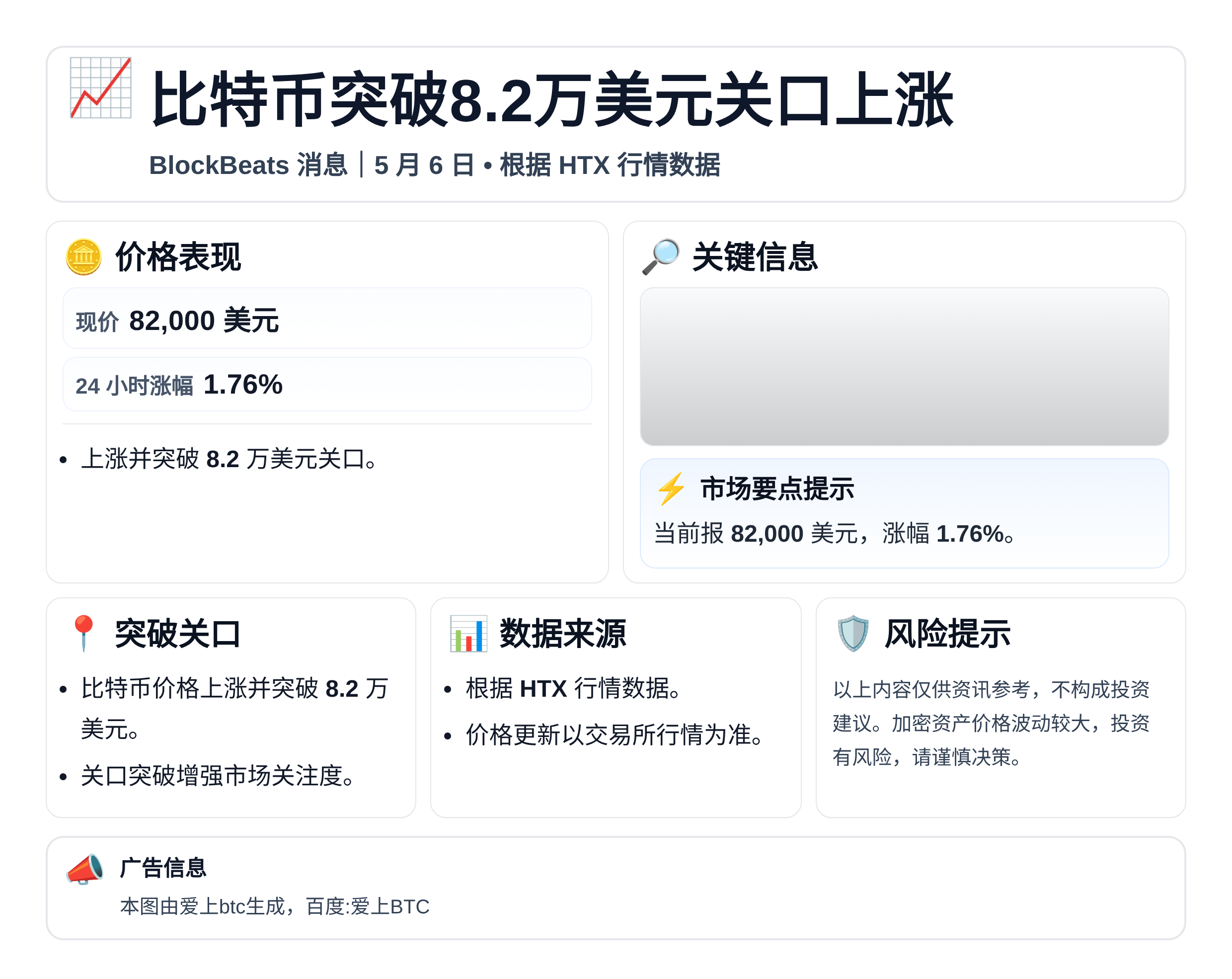Click the bullet 价格更新以交易所行情为准

615,735
